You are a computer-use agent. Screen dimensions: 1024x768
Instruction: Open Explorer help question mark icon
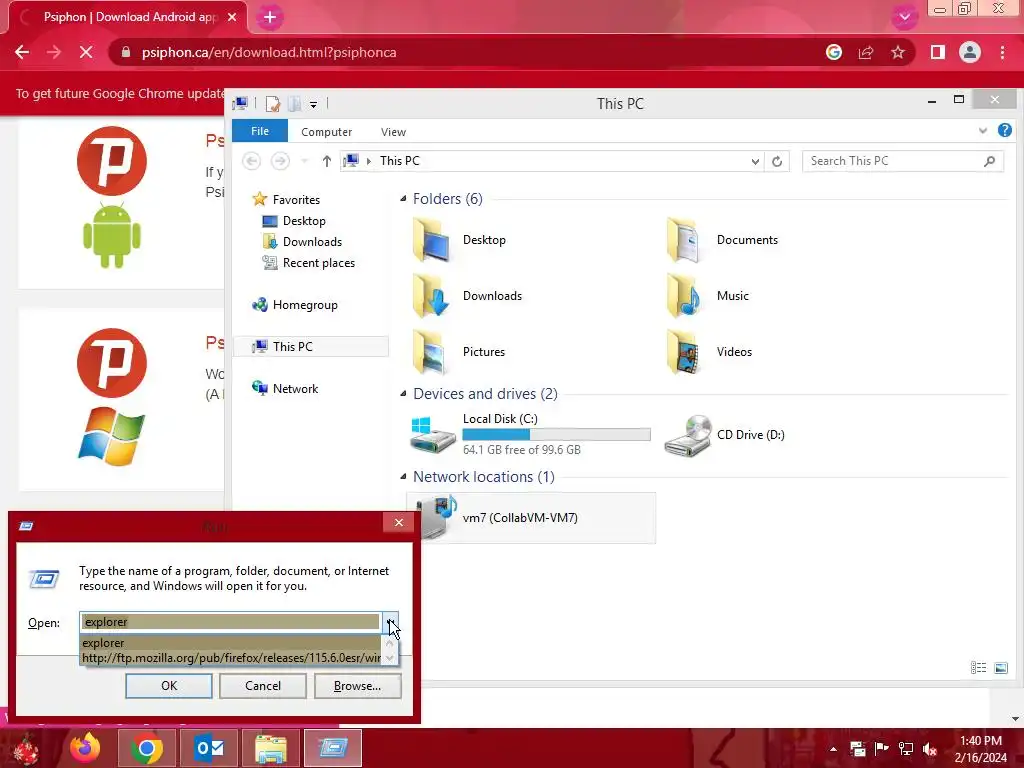click(x=1004, y=131)
